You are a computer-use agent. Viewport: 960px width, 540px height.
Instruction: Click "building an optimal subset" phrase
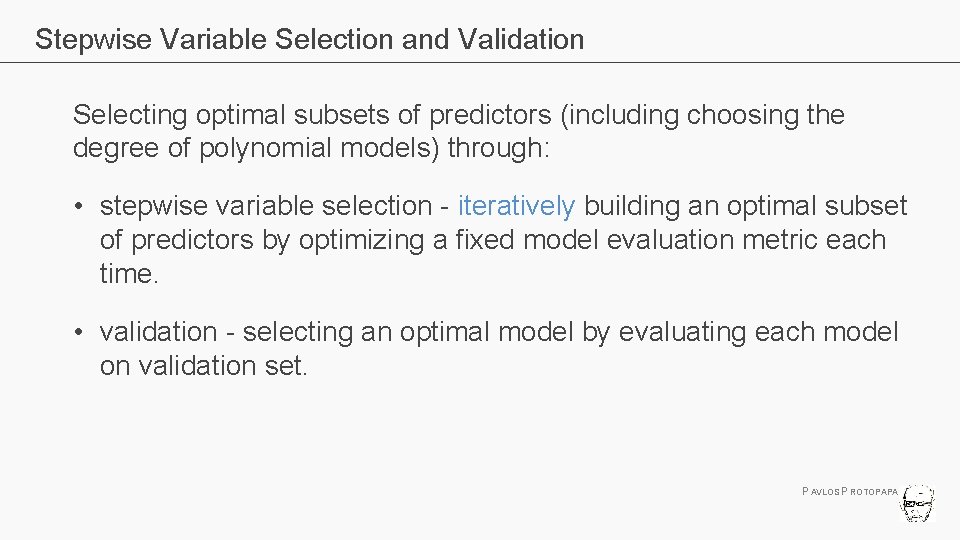click(x=745, y=206)
